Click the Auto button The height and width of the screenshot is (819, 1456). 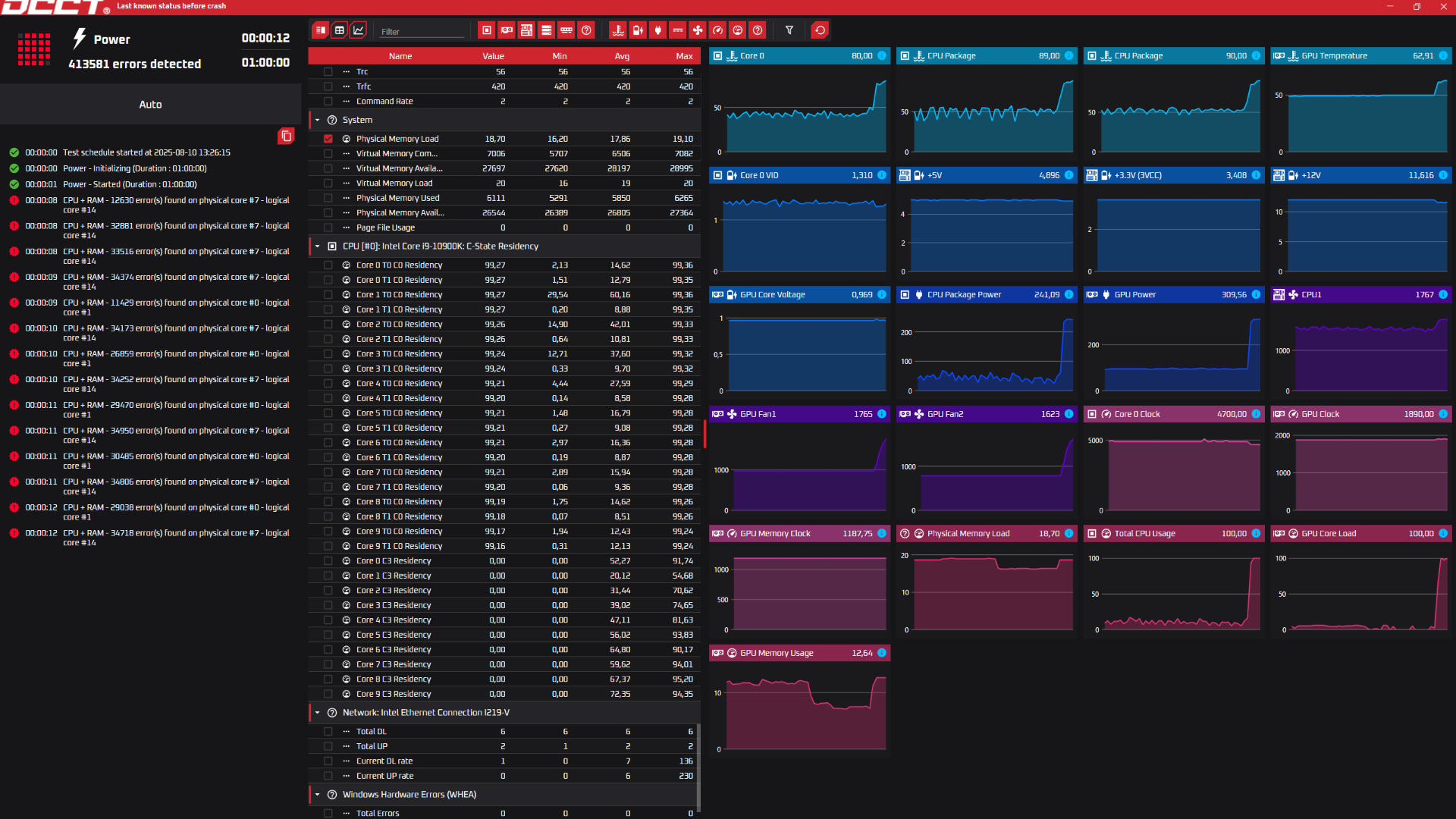pyautogui.click(x=150, y=105)
